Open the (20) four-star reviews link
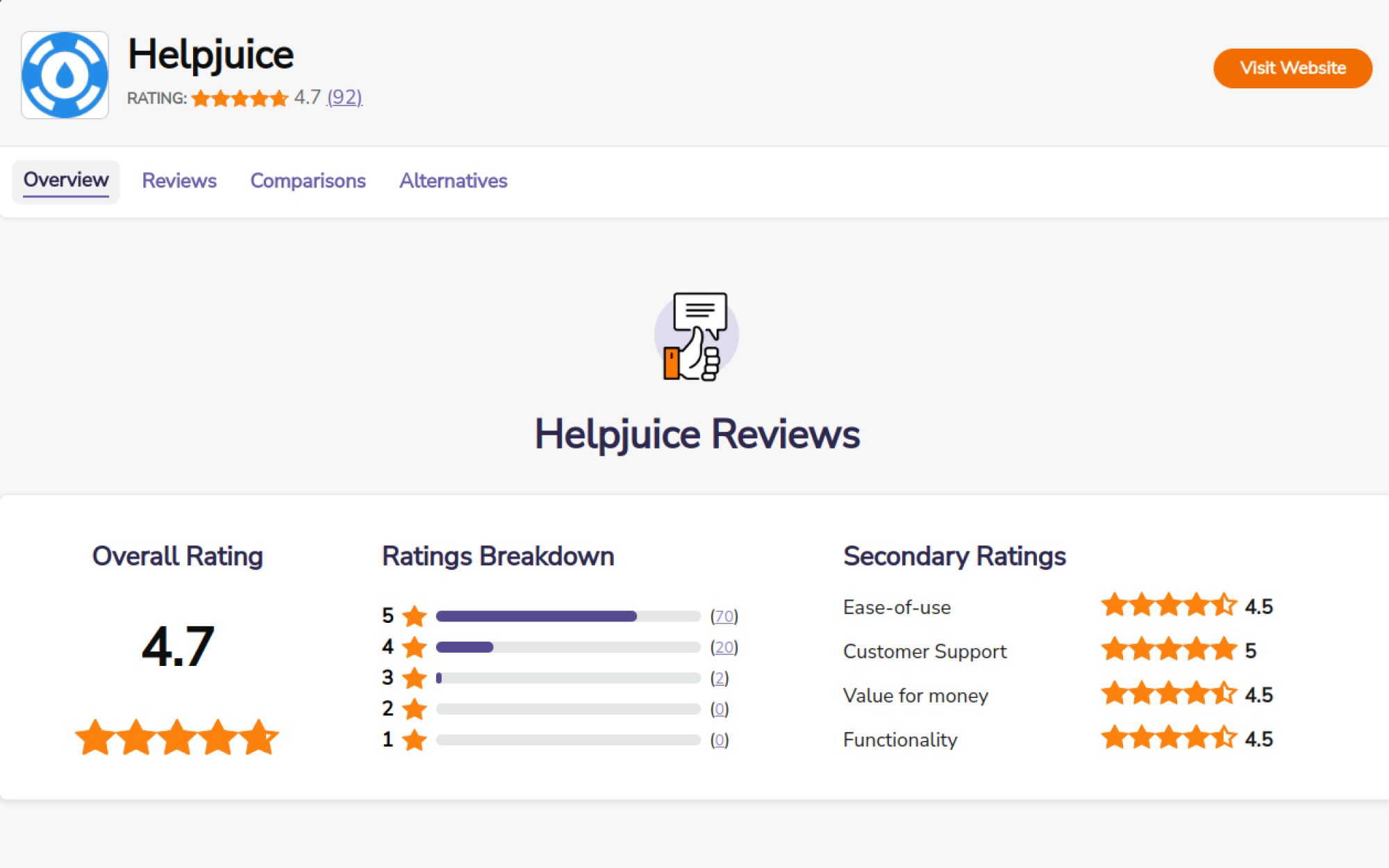This screenshot has height=868, width=1389. coord(724,647)
